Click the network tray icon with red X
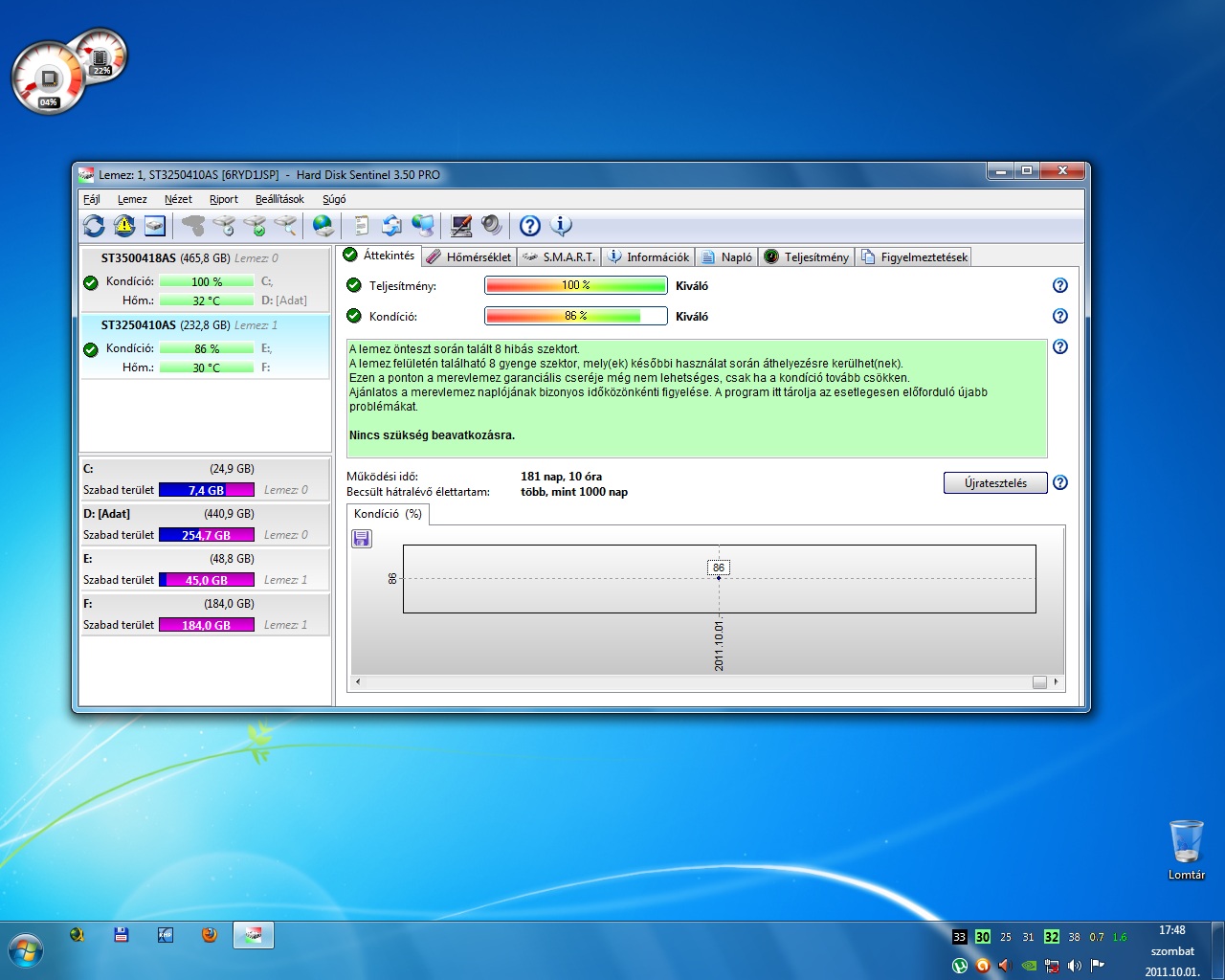The image size is (1225, 980). (1052, 965)
